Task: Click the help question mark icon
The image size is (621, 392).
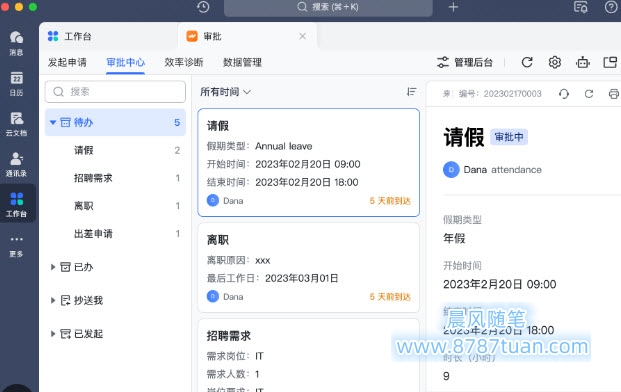Action: pos(611,7)
